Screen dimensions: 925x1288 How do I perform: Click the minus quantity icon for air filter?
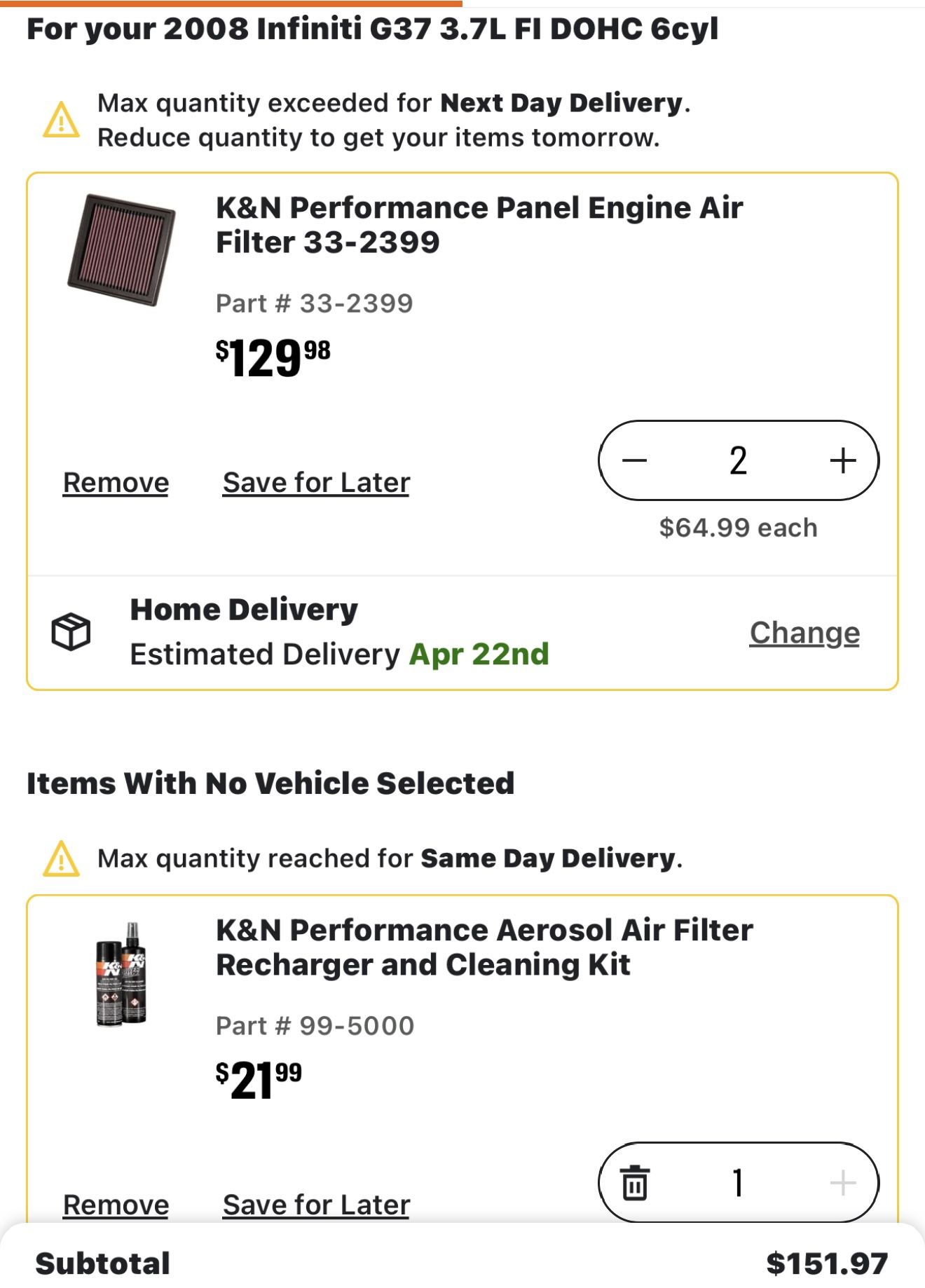(x=634, y=459)
